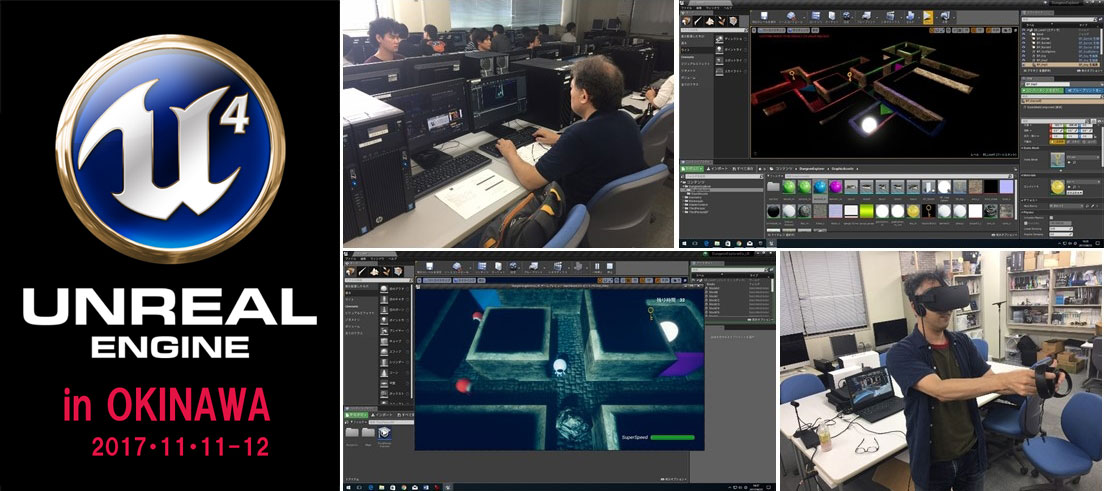Select Foliage mode icon in maze-overview editor
The height and width of the screenshot is (491, 1104).
tap(721, 21)
